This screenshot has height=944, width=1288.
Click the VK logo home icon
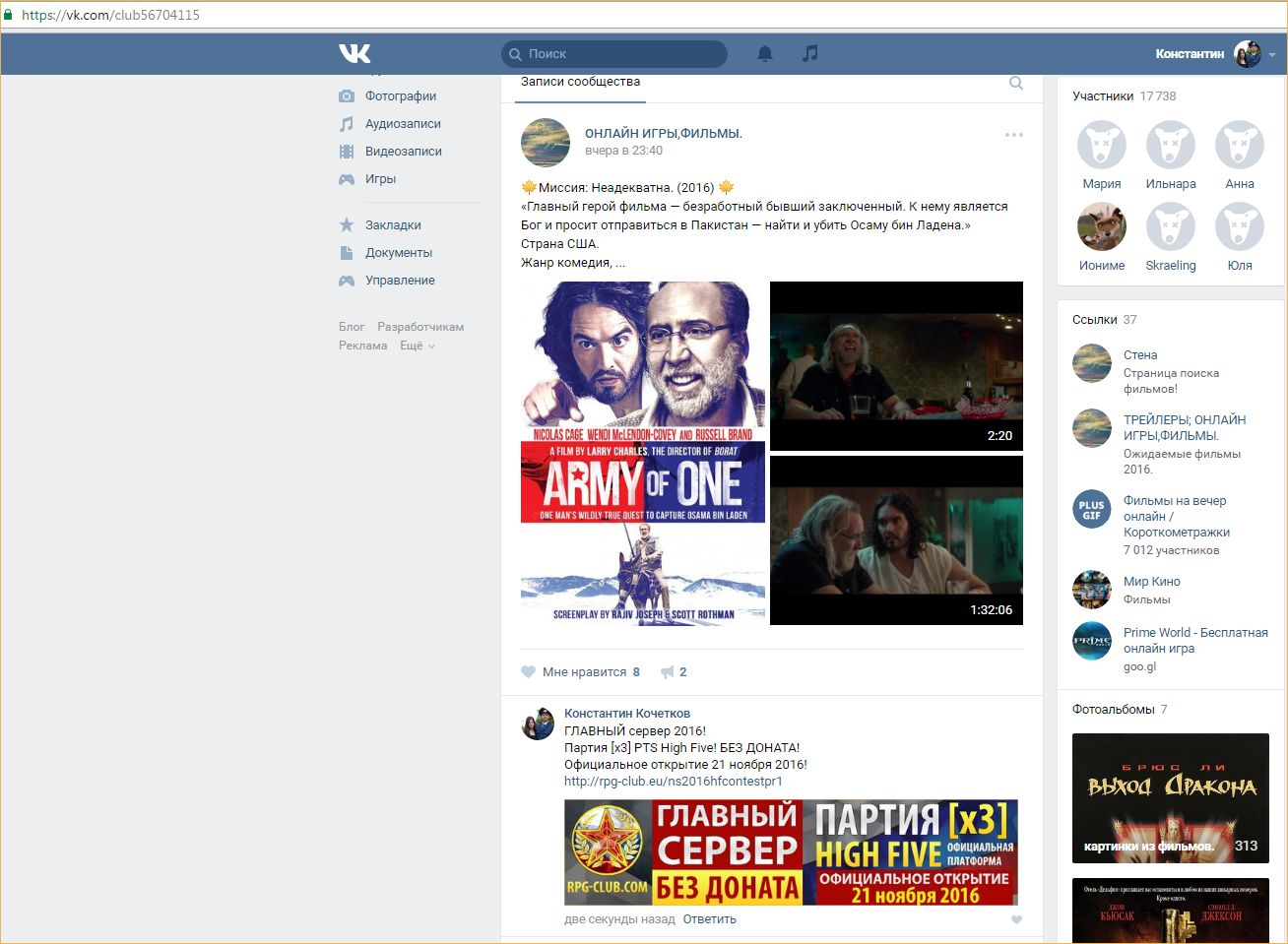point(354,53)
